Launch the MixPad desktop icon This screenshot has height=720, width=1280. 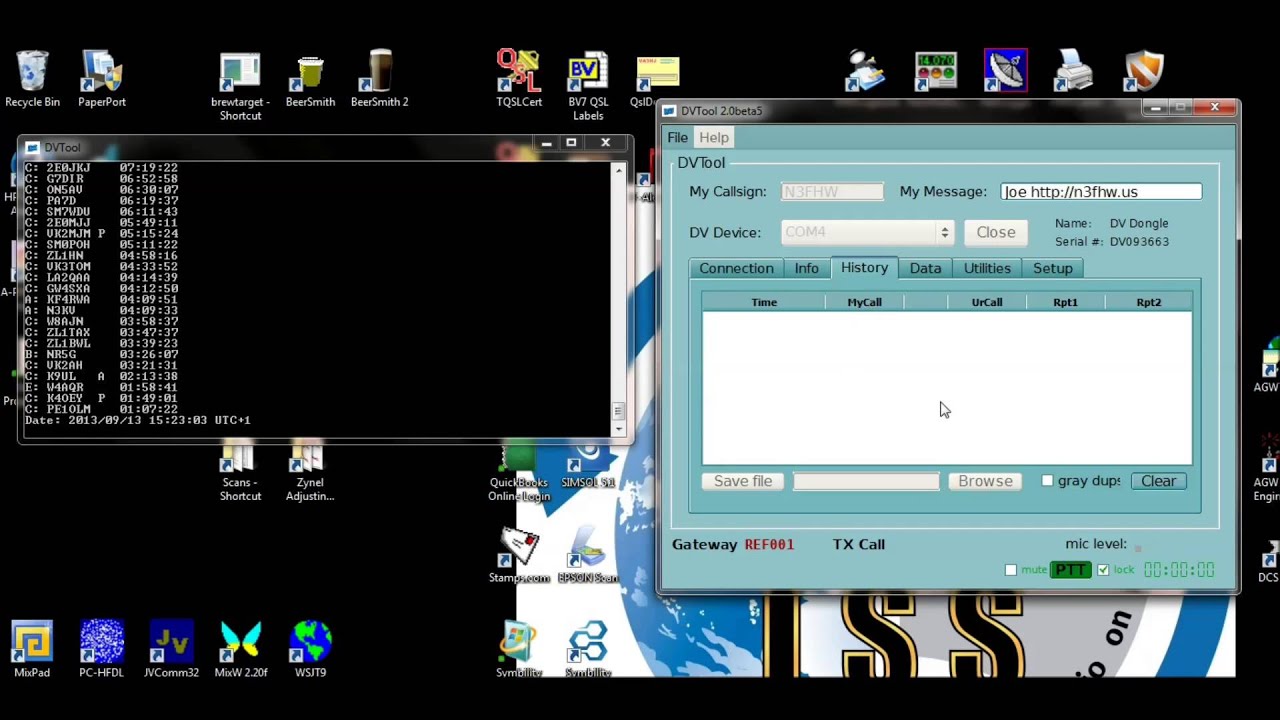[32, 649]
